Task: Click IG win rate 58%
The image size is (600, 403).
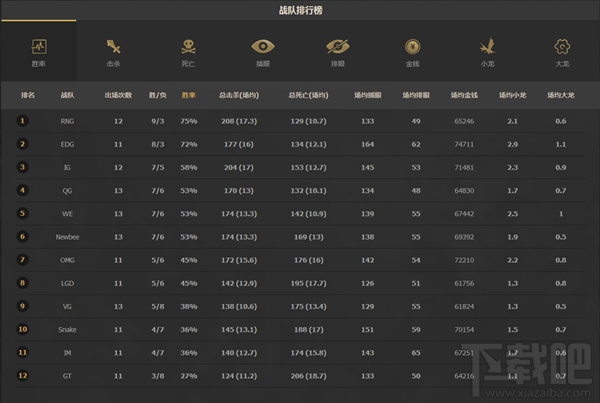Action: click(189, 168)
